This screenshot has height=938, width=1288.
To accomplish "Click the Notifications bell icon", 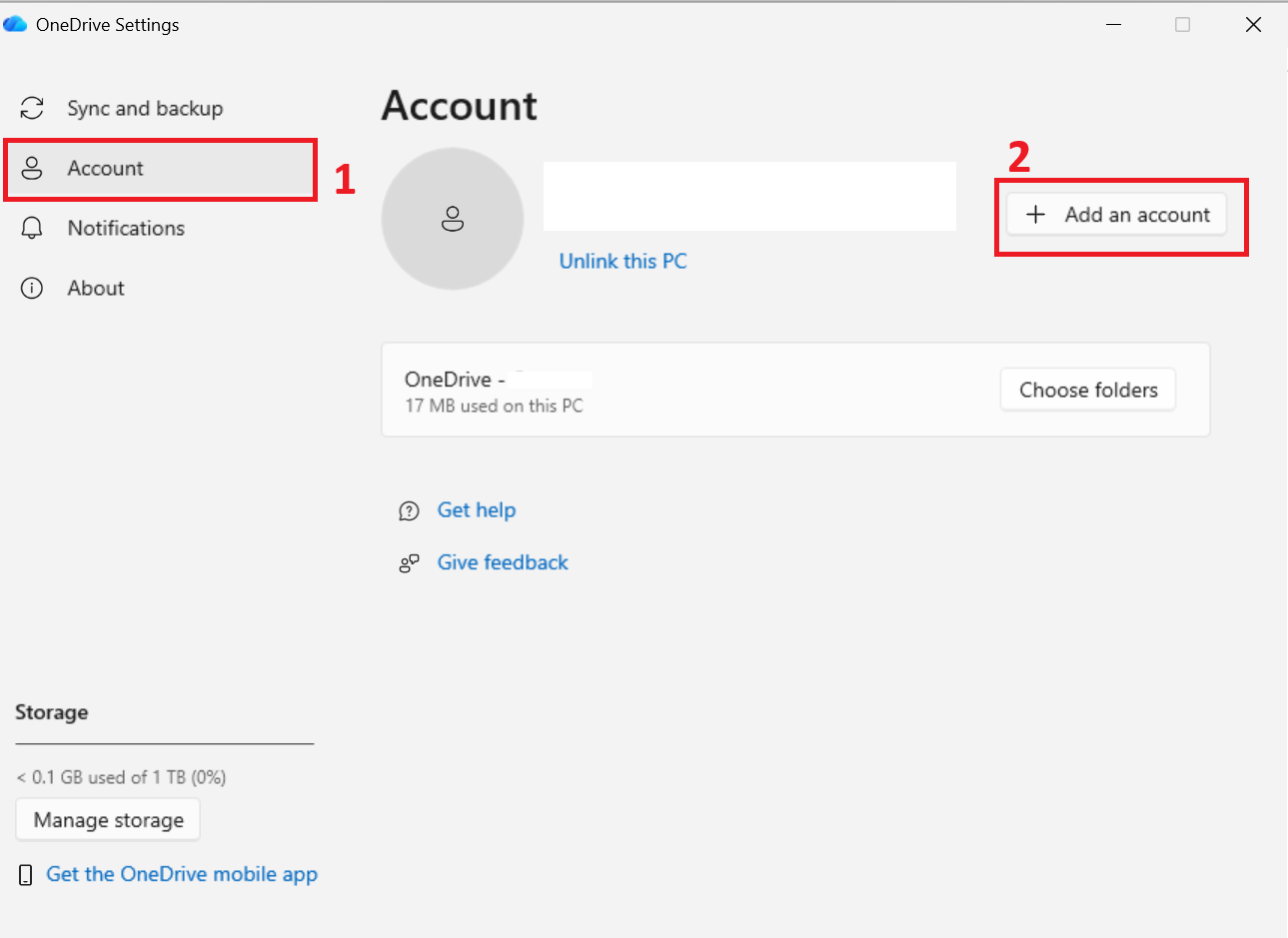I will tap(31, 228).
